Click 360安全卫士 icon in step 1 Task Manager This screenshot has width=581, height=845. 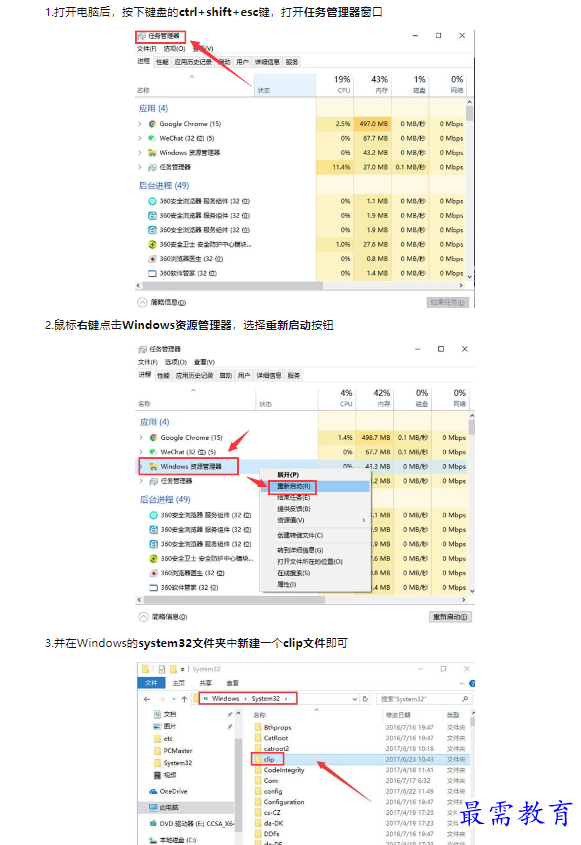coord(153,245)
